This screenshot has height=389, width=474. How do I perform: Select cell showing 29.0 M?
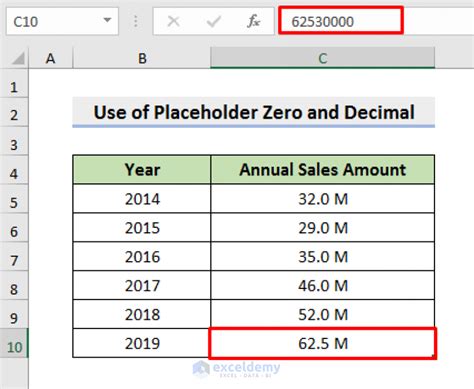(322, 228)
